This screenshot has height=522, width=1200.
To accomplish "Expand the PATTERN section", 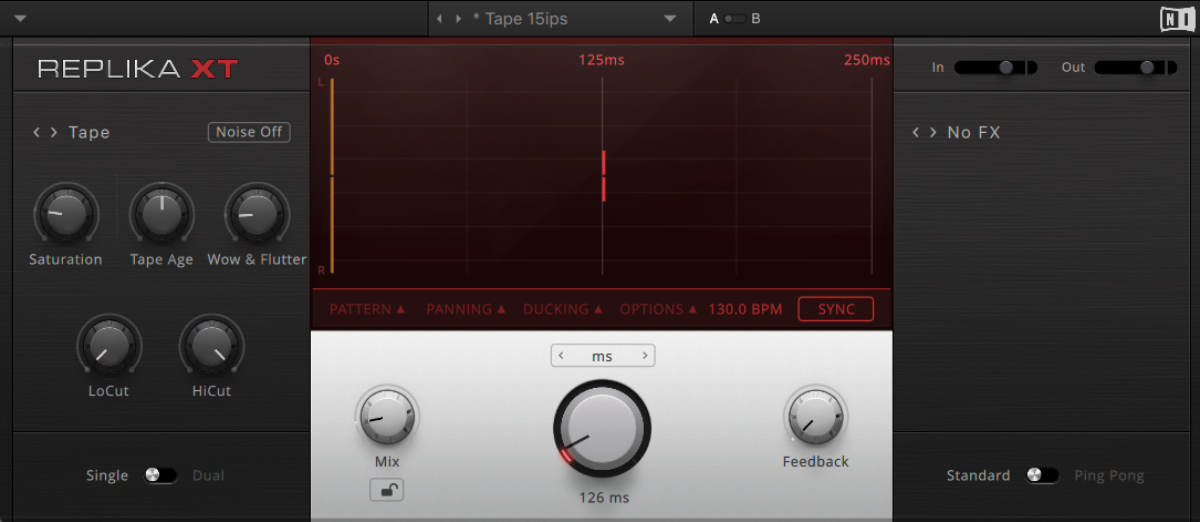I will pos(367,309).
